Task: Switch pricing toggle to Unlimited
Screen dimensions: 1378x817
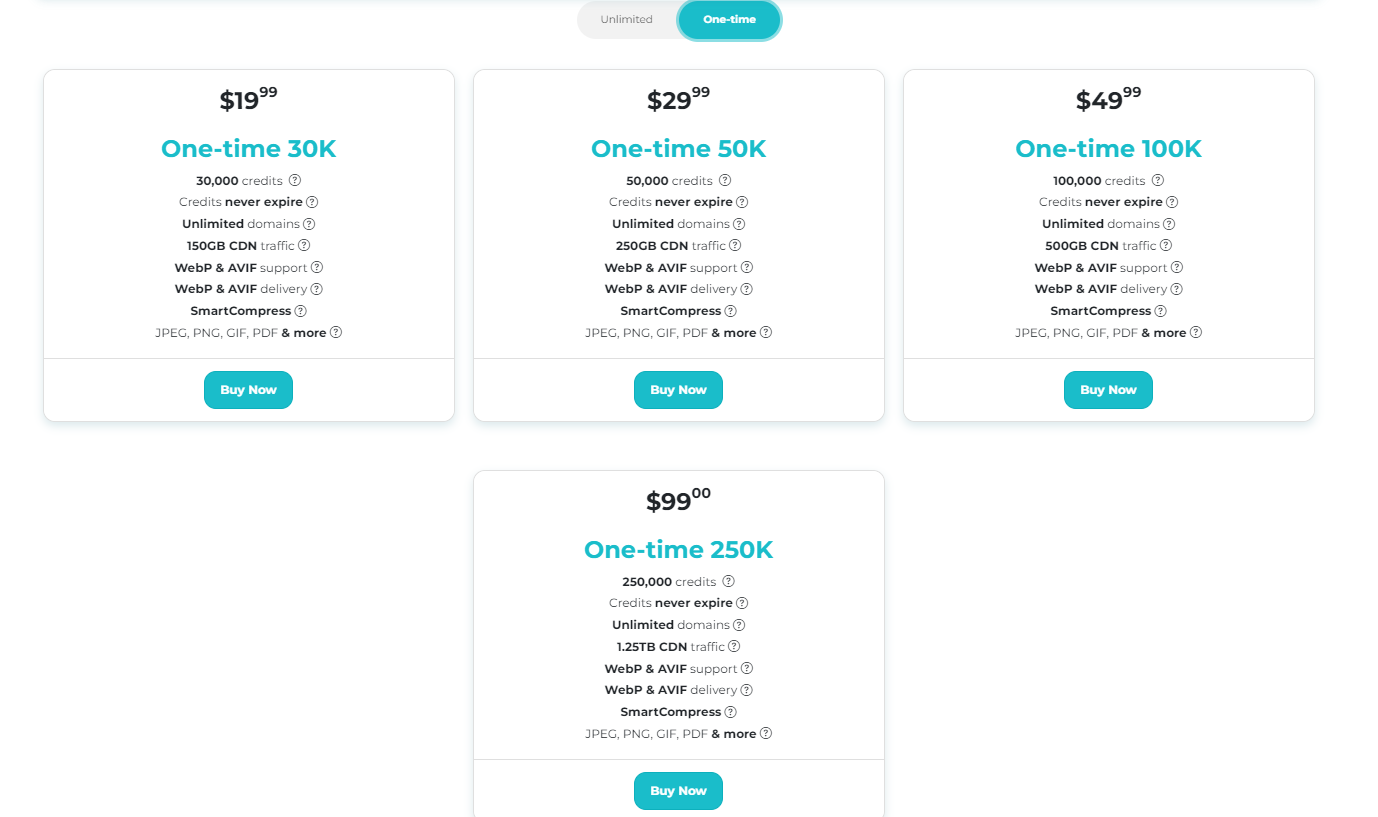Action: pyautogui.click(x=627, y=20)
